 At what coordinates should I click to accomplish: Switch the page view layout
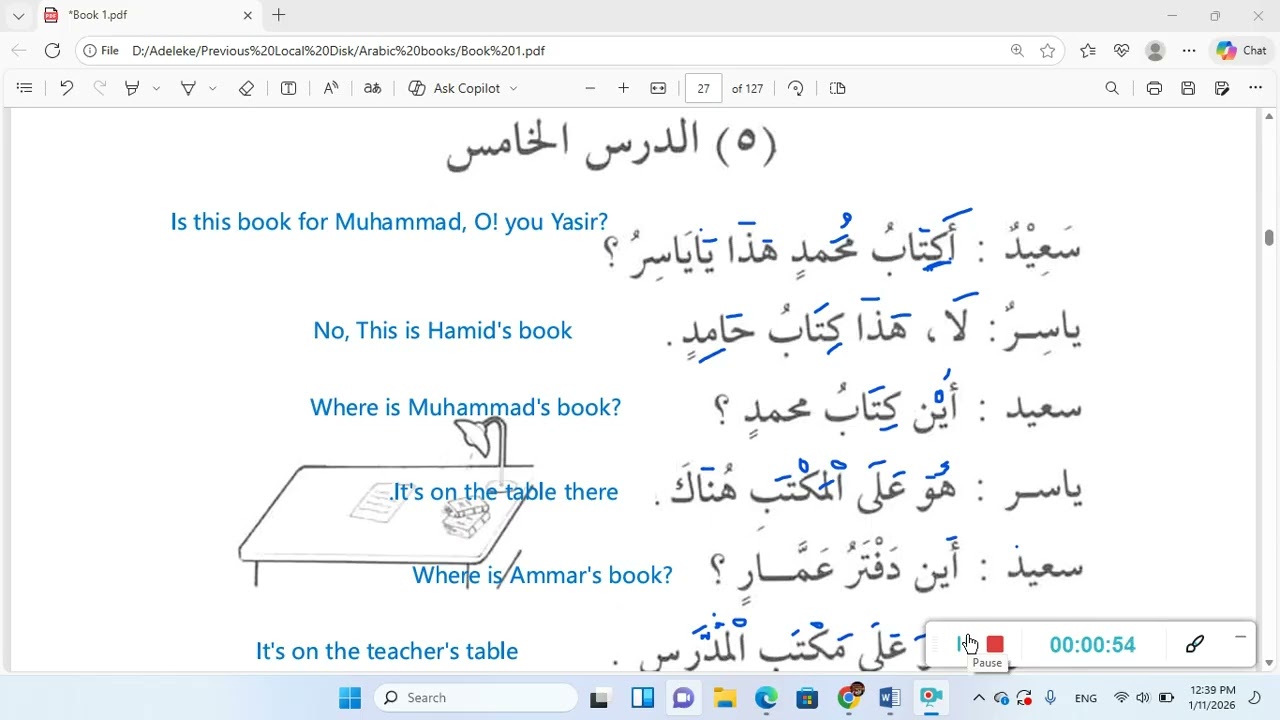coord(838,88)
